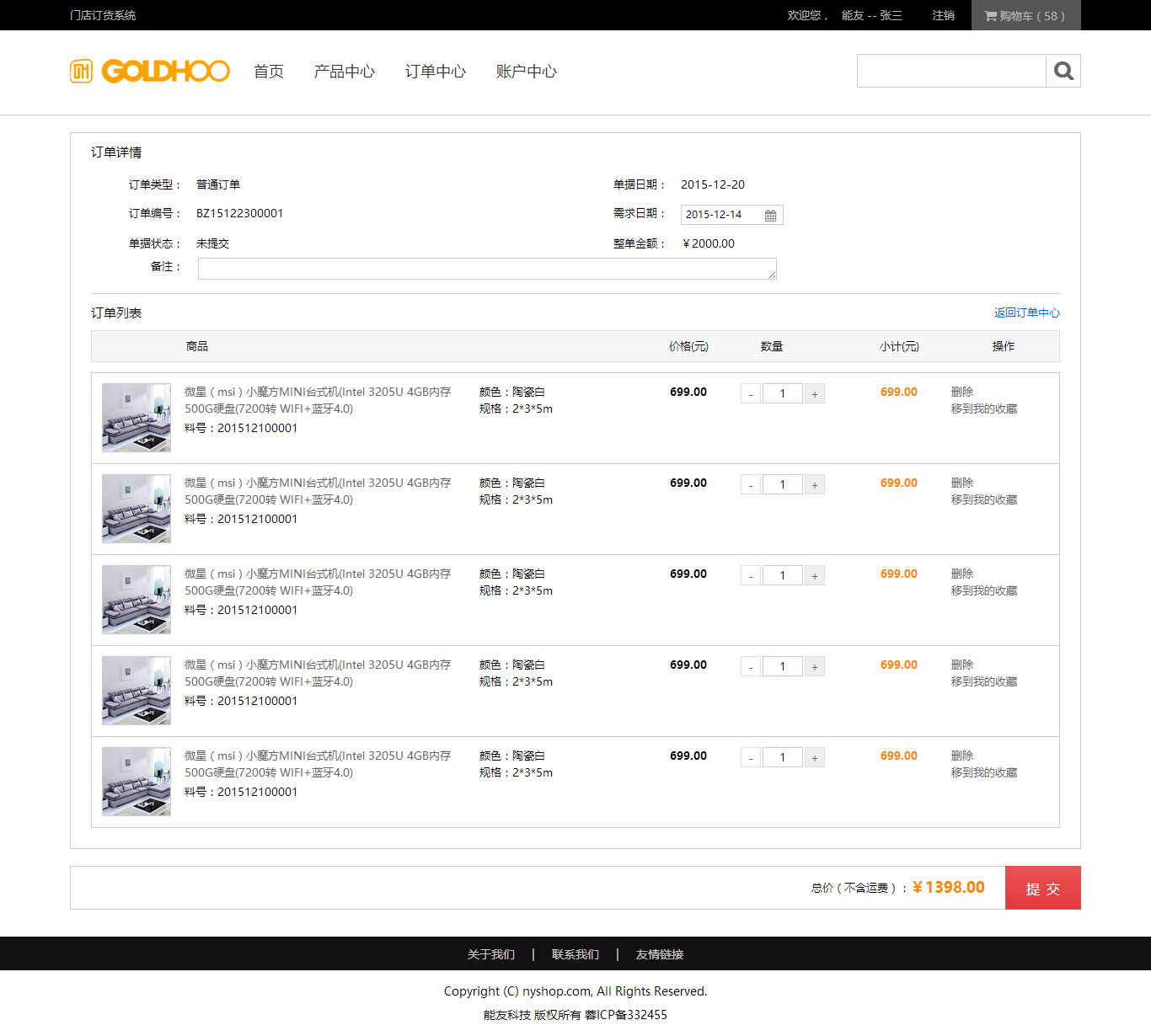
Task: Follow the 返回订单中心 link
Action: pos(1026,312)
